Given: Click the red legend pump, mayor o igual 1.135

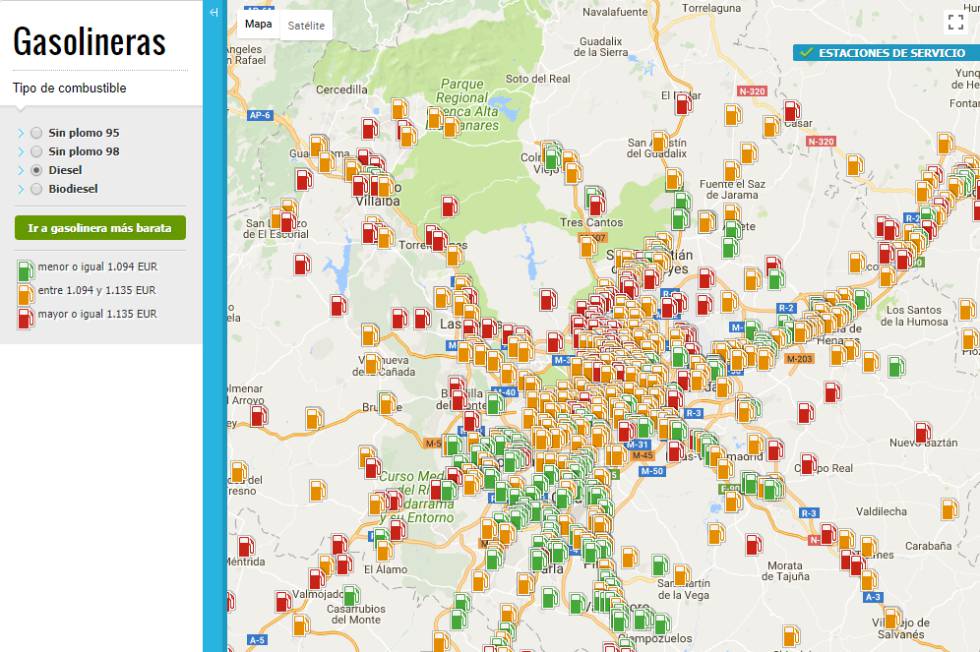Looking at the screenshot, I should pyautogui.click(x=25, y=318).
